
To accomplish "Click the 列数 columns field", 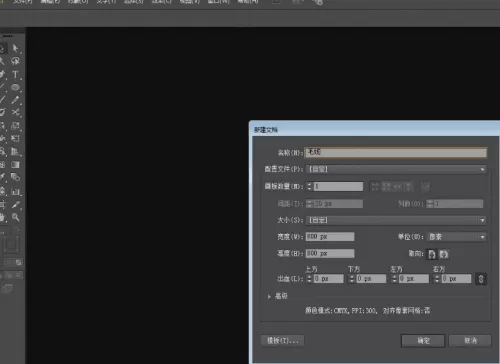I will [x=458, y=203].
